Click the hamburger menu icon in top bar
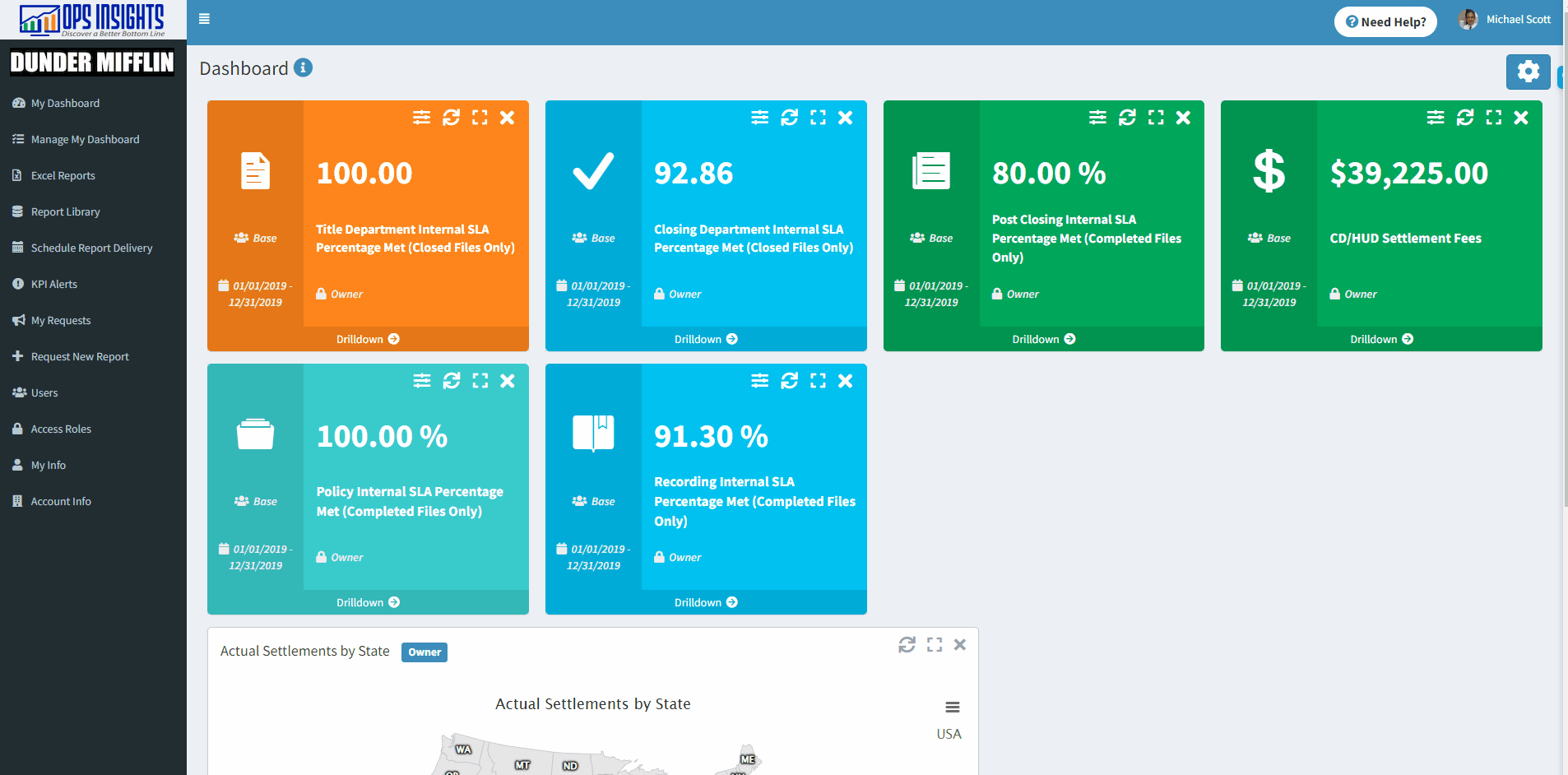1568x775 pixels. click(x=204, y=19)
